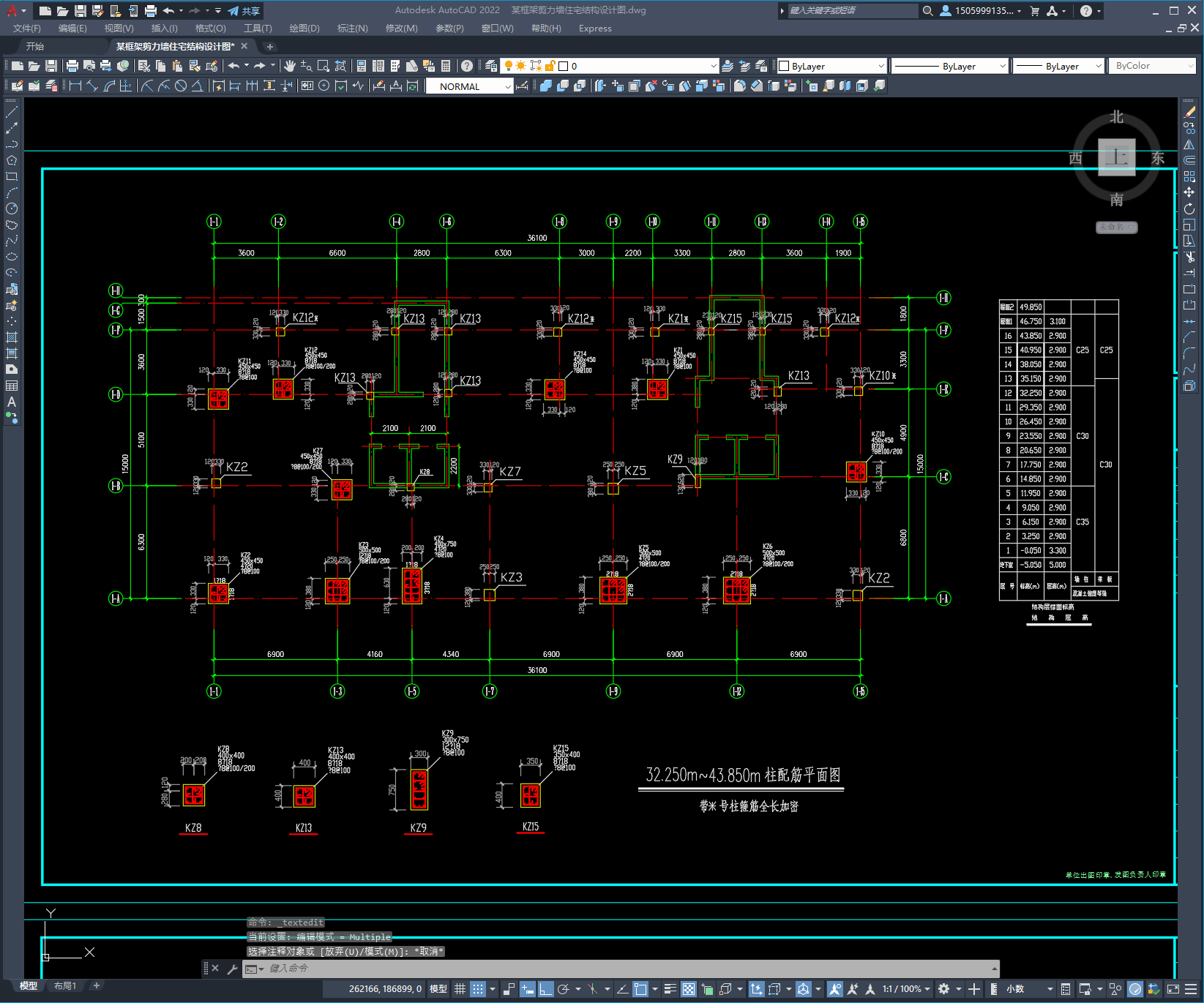1204x1003 pixels.
Task: Open the 文件(F) menu
Action: click(27, 29)
